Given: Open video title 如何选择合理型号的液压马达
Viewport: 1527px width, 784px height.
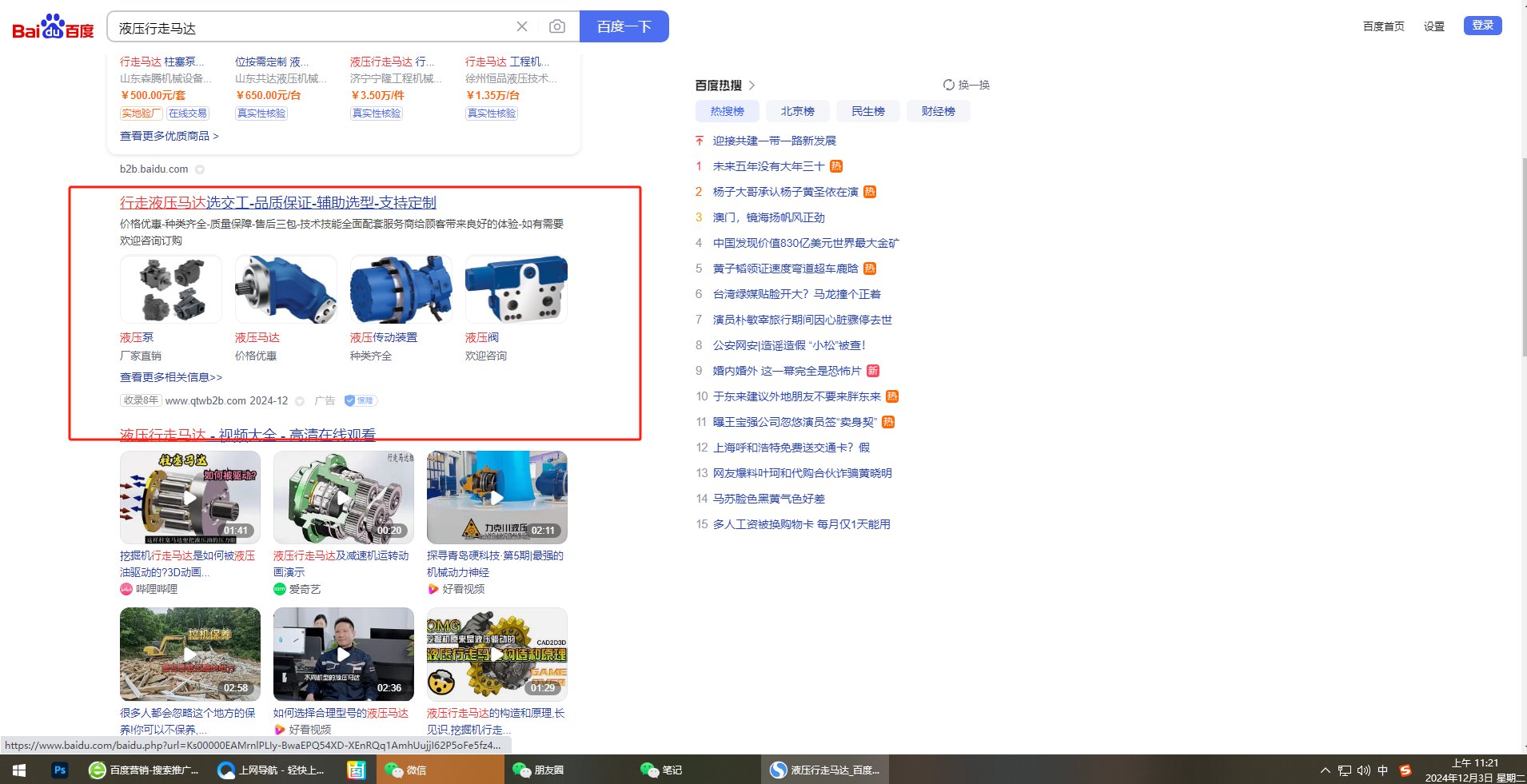Looking at the screenshot, I should (x=341, y=713).
